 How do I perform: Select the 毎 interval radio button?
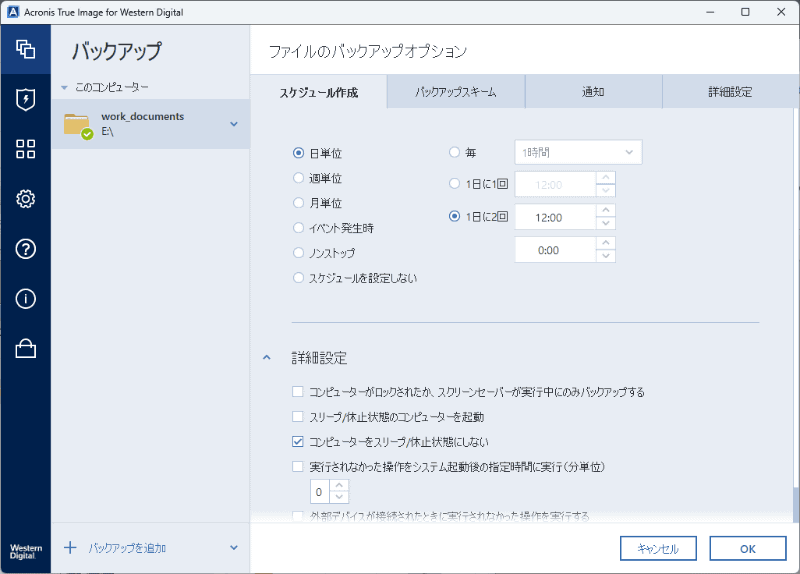coord(454,152)
